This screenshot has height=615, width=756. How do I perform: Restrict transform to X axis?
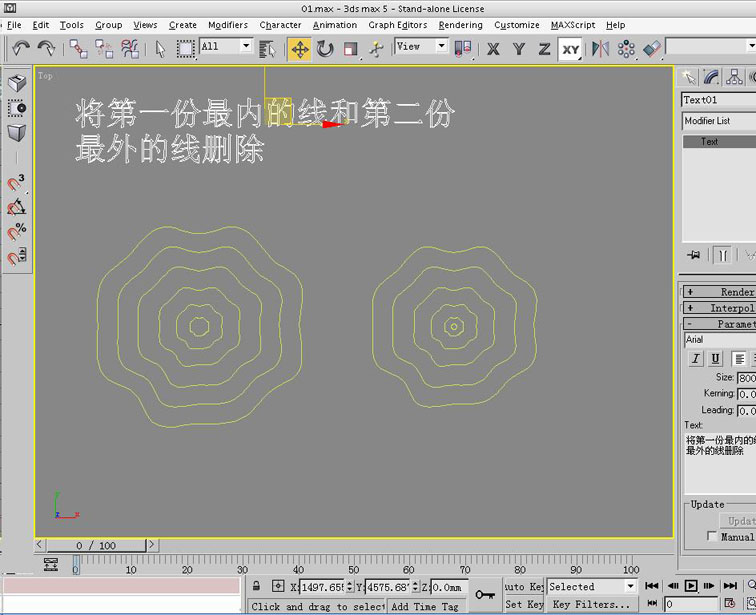(493, 49)
